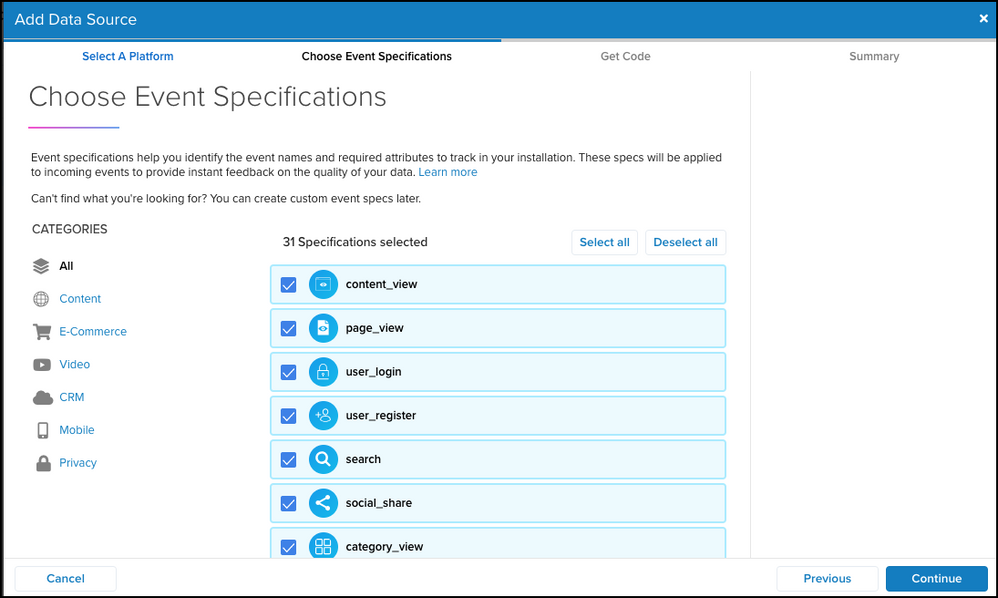Go to Select A Platform step
Image resolution: width=998 pixels, height=598 pixels.
127,57
